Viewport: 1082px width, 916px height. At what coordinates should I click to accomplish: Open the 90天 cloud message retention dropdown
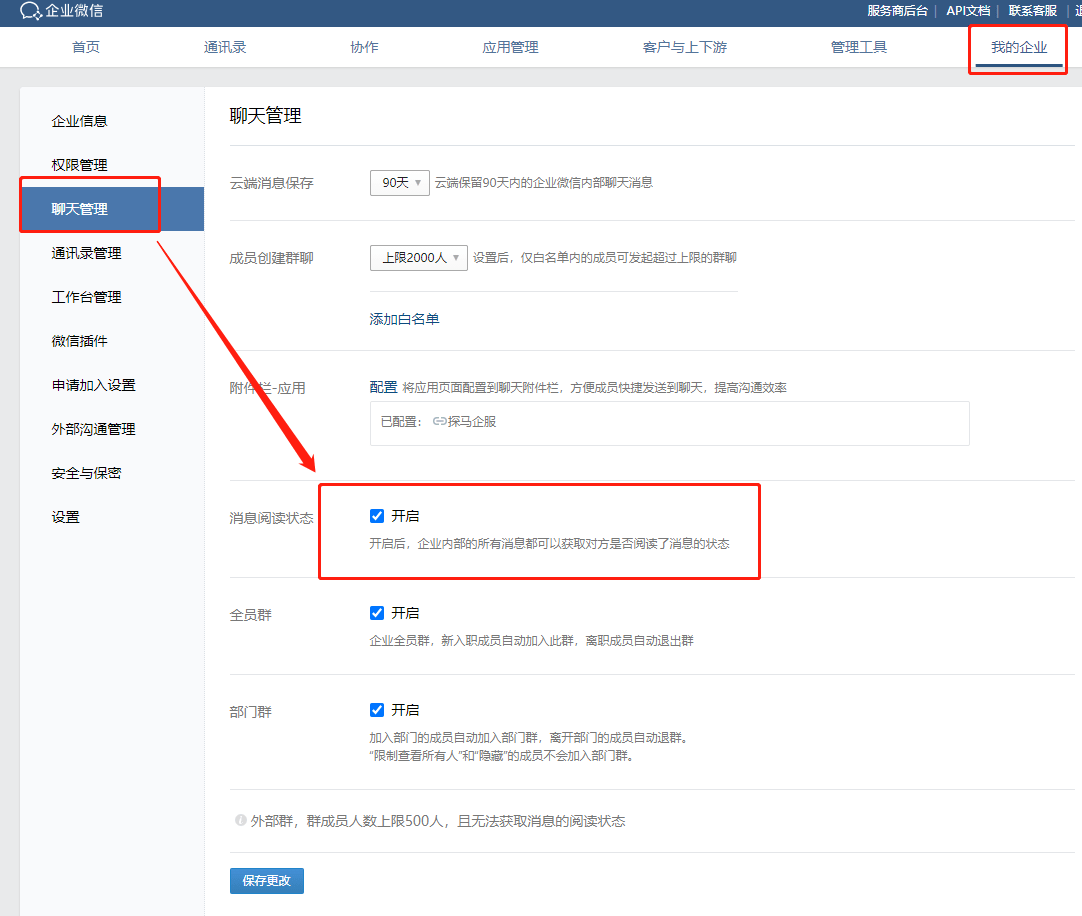click(400, 183)
